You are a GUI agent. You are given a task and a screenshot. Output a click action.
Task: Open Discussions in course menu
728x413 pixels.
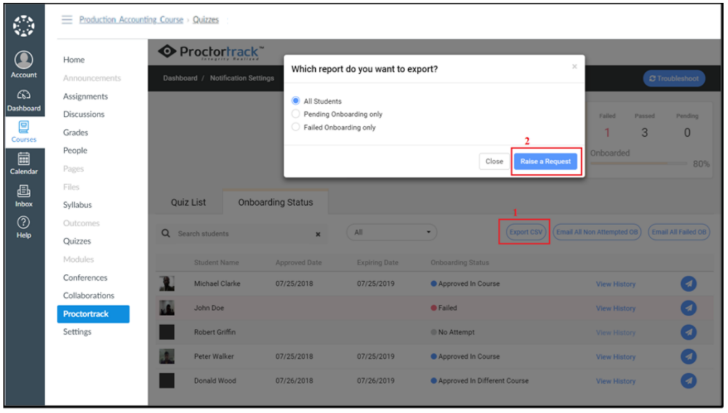[x=84, y=114]
